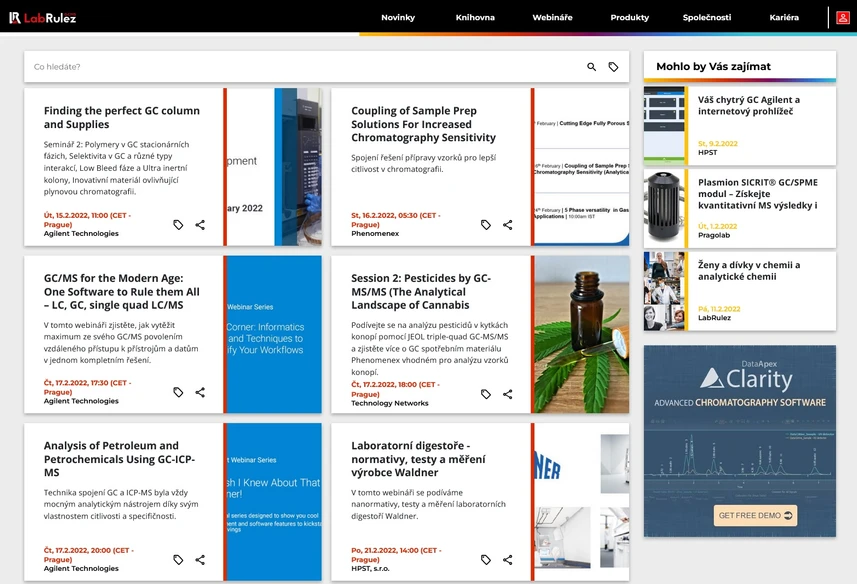Click the tag filter icon in search bar
857x584 pixels.
613,67
